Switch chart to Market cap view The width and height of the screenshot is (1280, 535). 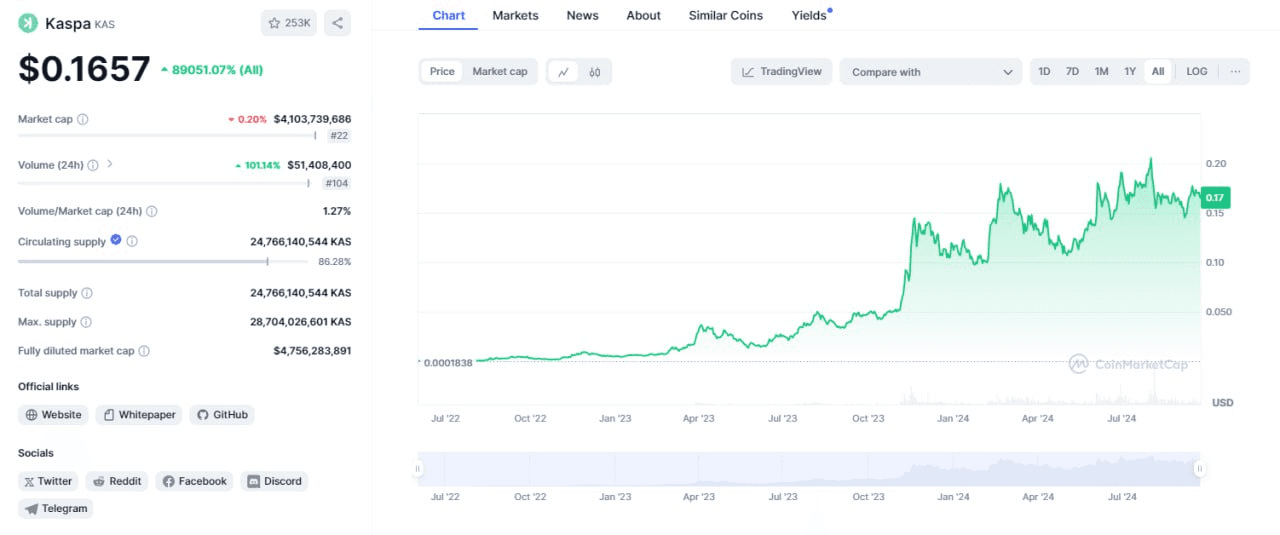500,72
